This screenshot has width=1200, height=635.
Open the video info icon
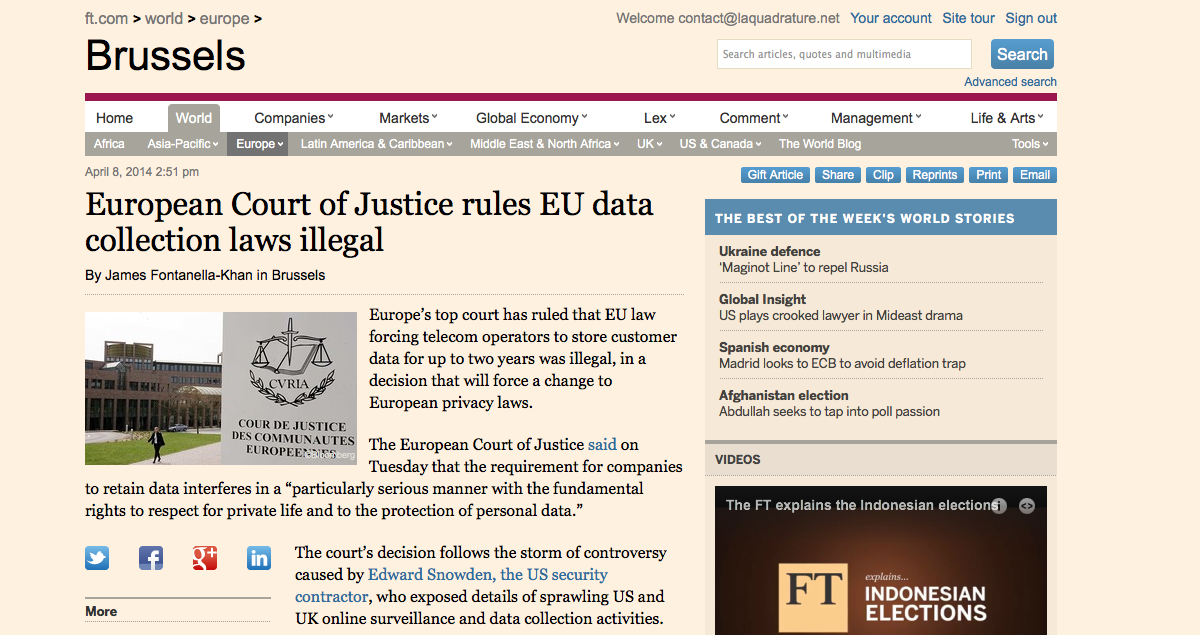(998, 506)
